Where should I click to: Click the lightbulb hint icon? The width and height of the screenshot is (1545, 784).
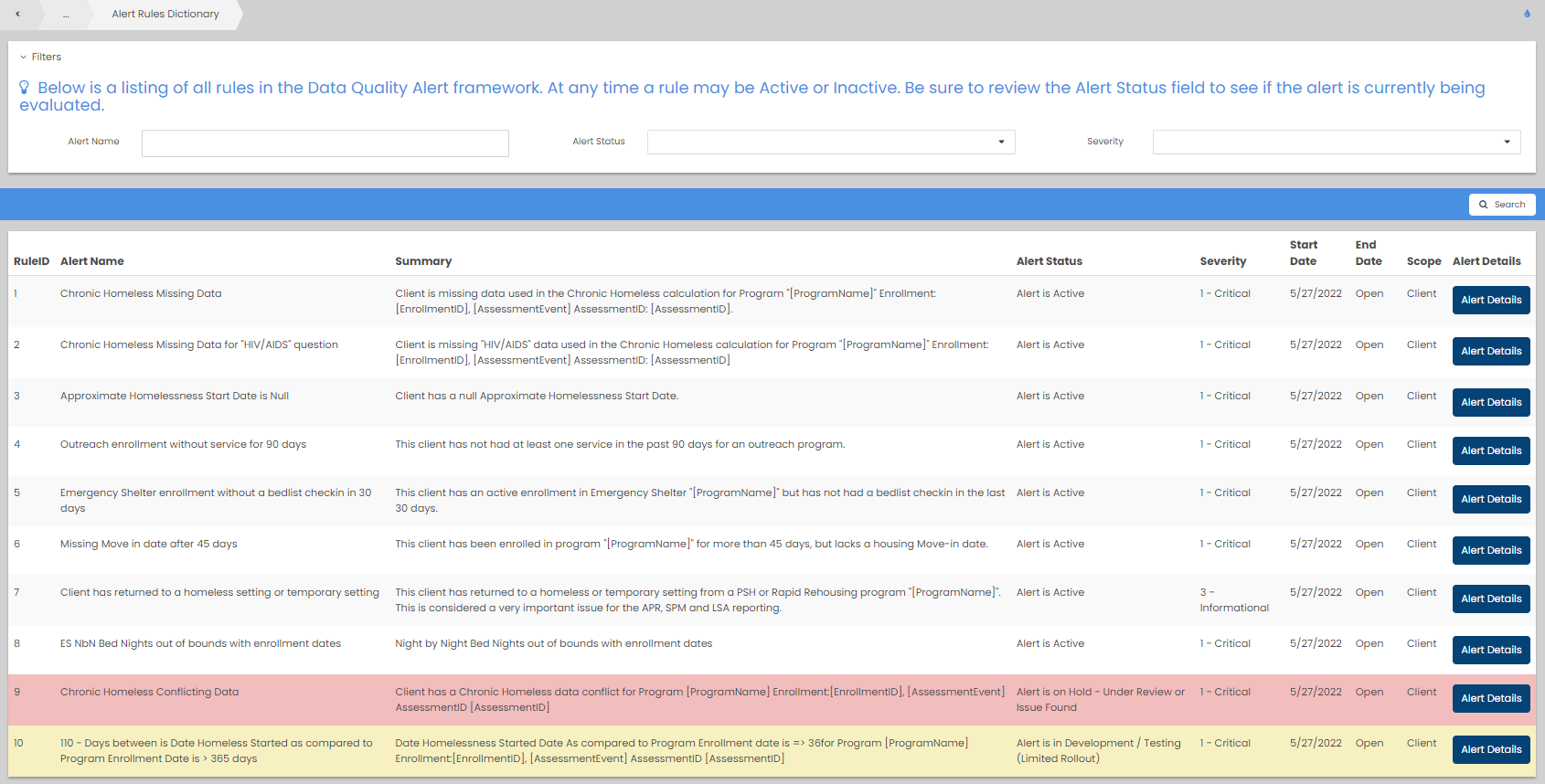25,88
